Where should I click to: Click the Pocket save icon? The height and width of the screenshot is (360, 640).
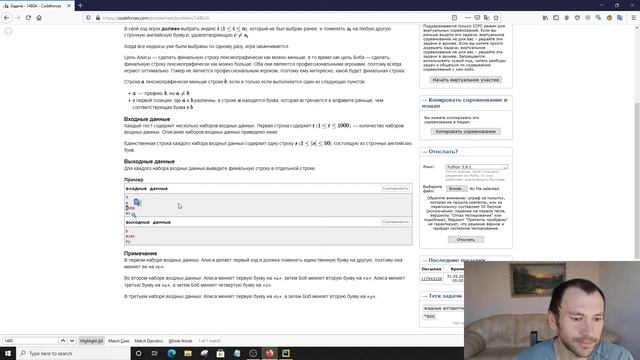click(477, 18)
